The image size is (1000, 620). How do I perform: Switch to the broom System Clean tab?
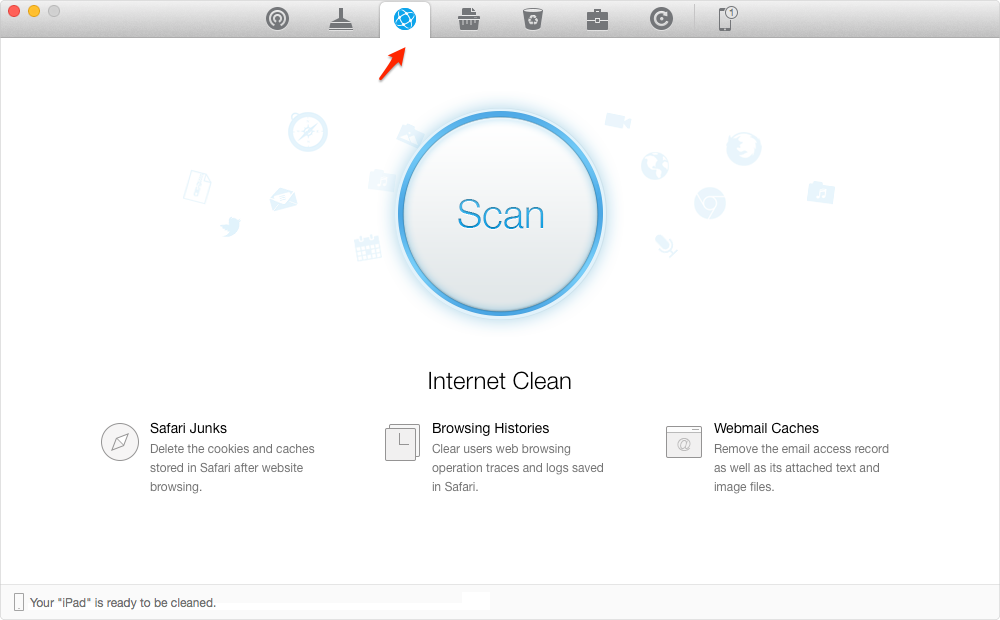341,19
